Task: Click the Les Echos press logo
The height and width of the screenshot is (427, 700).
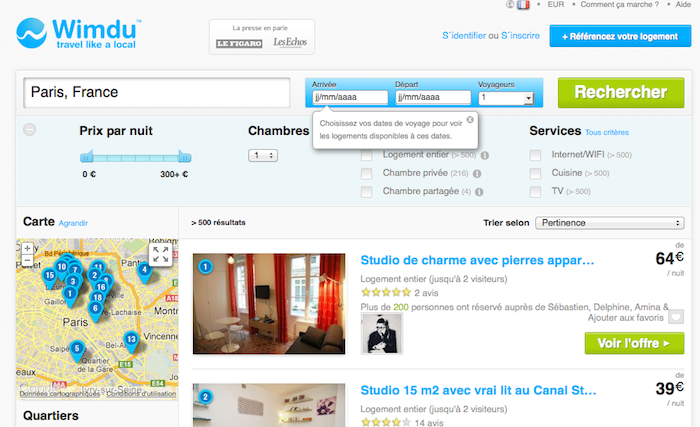Action: pos(290,42)
